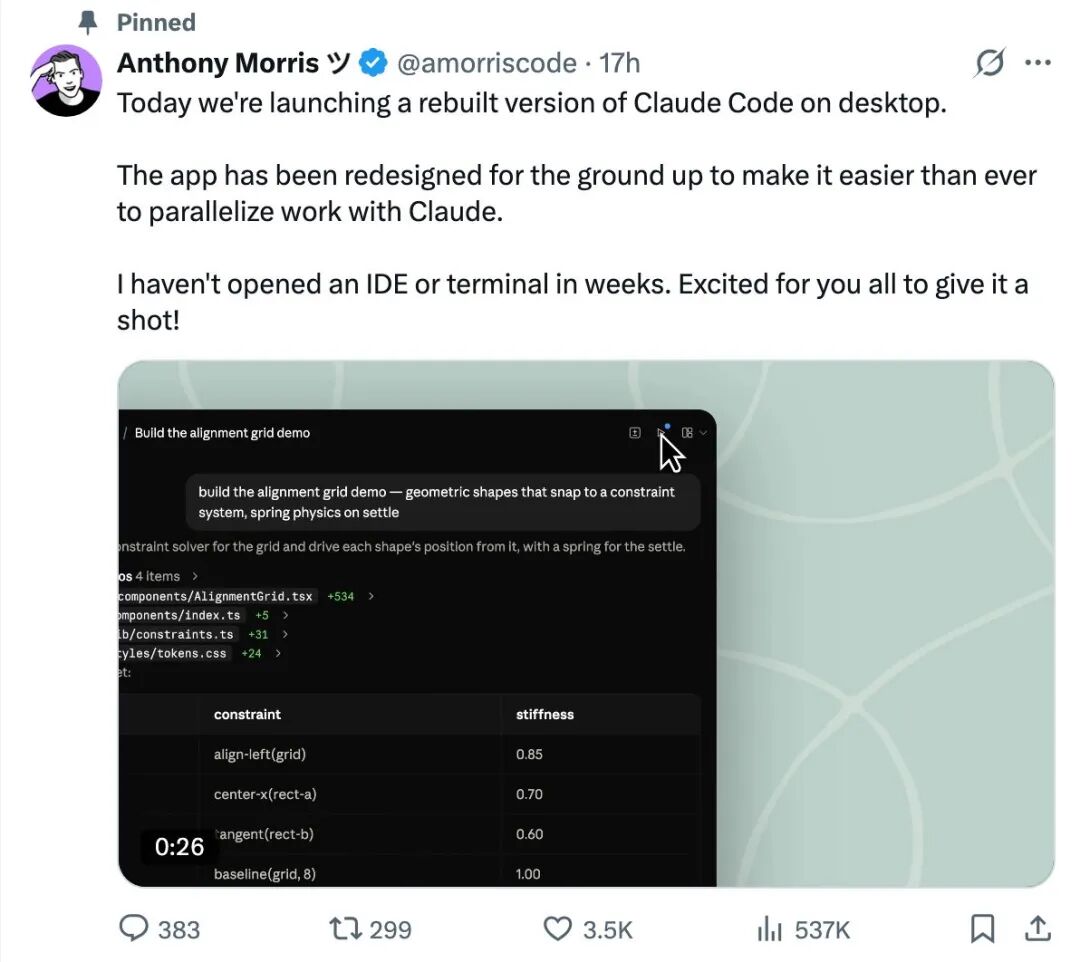Click the layout panel icon in video
Screen dimensions: 1080x962
pos(688,433)
